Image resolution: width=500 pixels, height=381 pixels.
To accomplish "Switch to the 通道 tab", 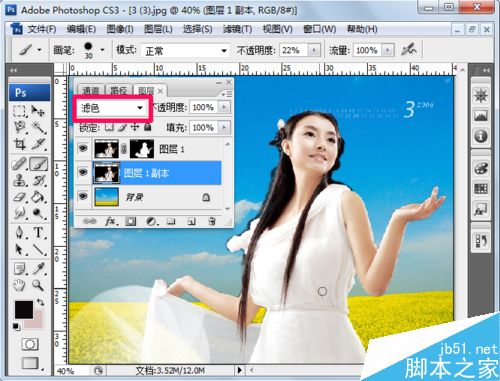I will 91,90.
